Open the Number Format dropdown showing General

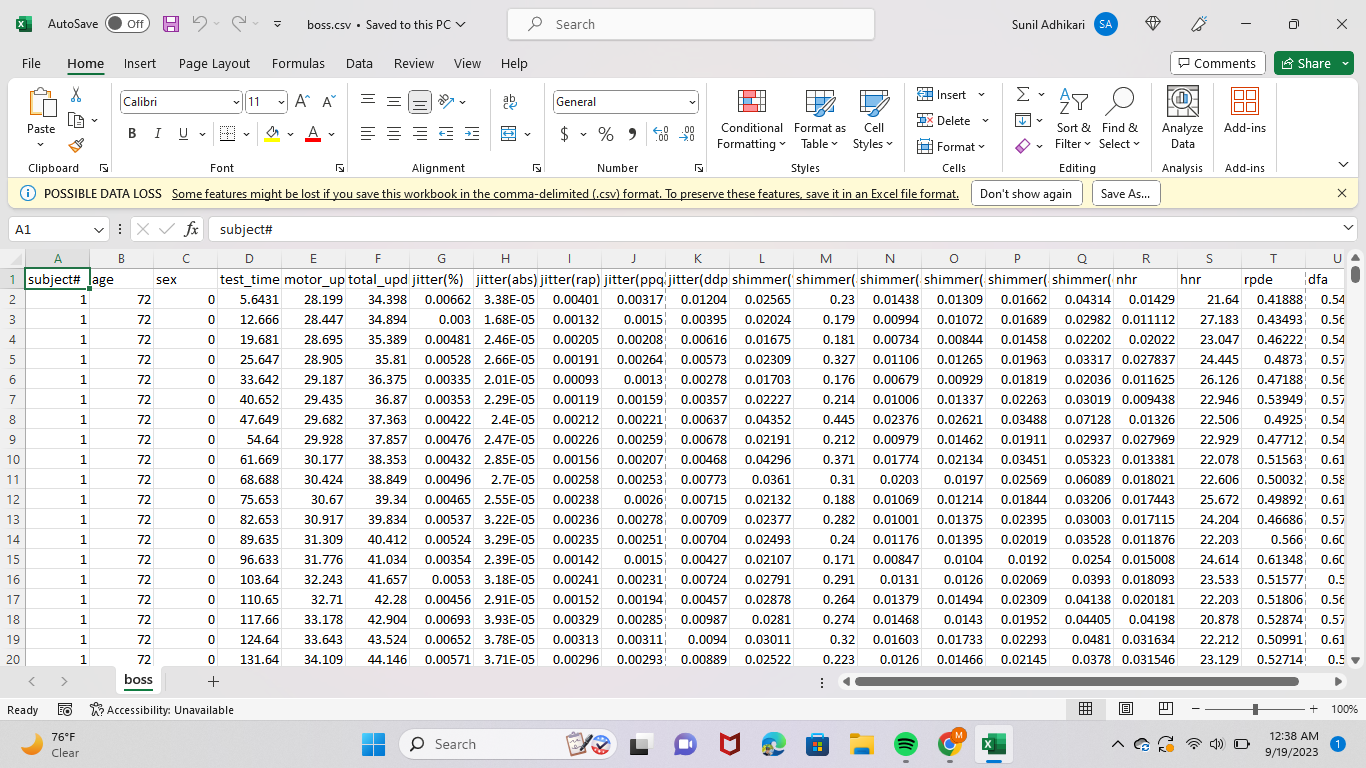click(693, 101)
